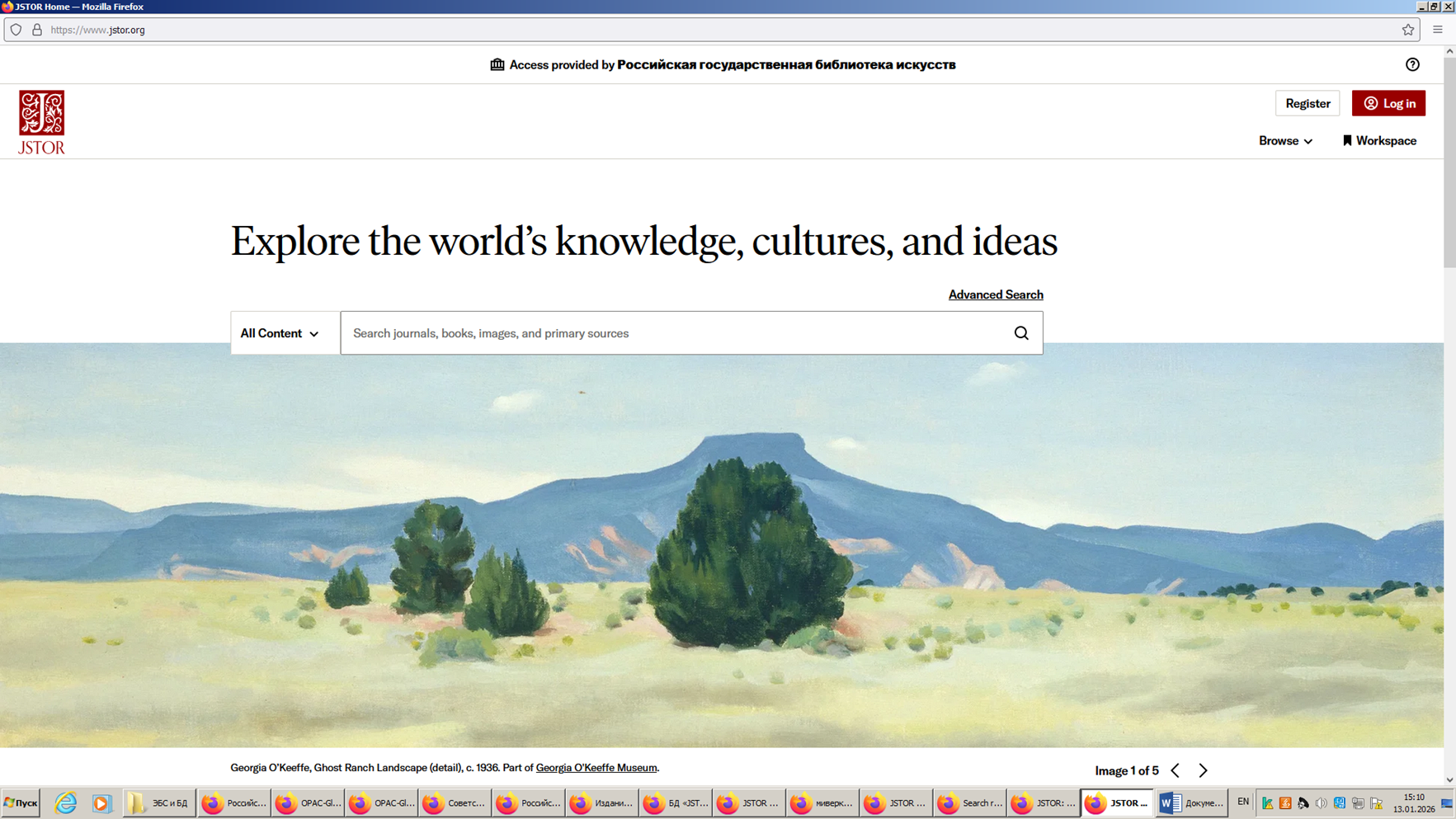Open the Workspace page
This screenshot has height=819, width=1456.
pos(1379,141)
